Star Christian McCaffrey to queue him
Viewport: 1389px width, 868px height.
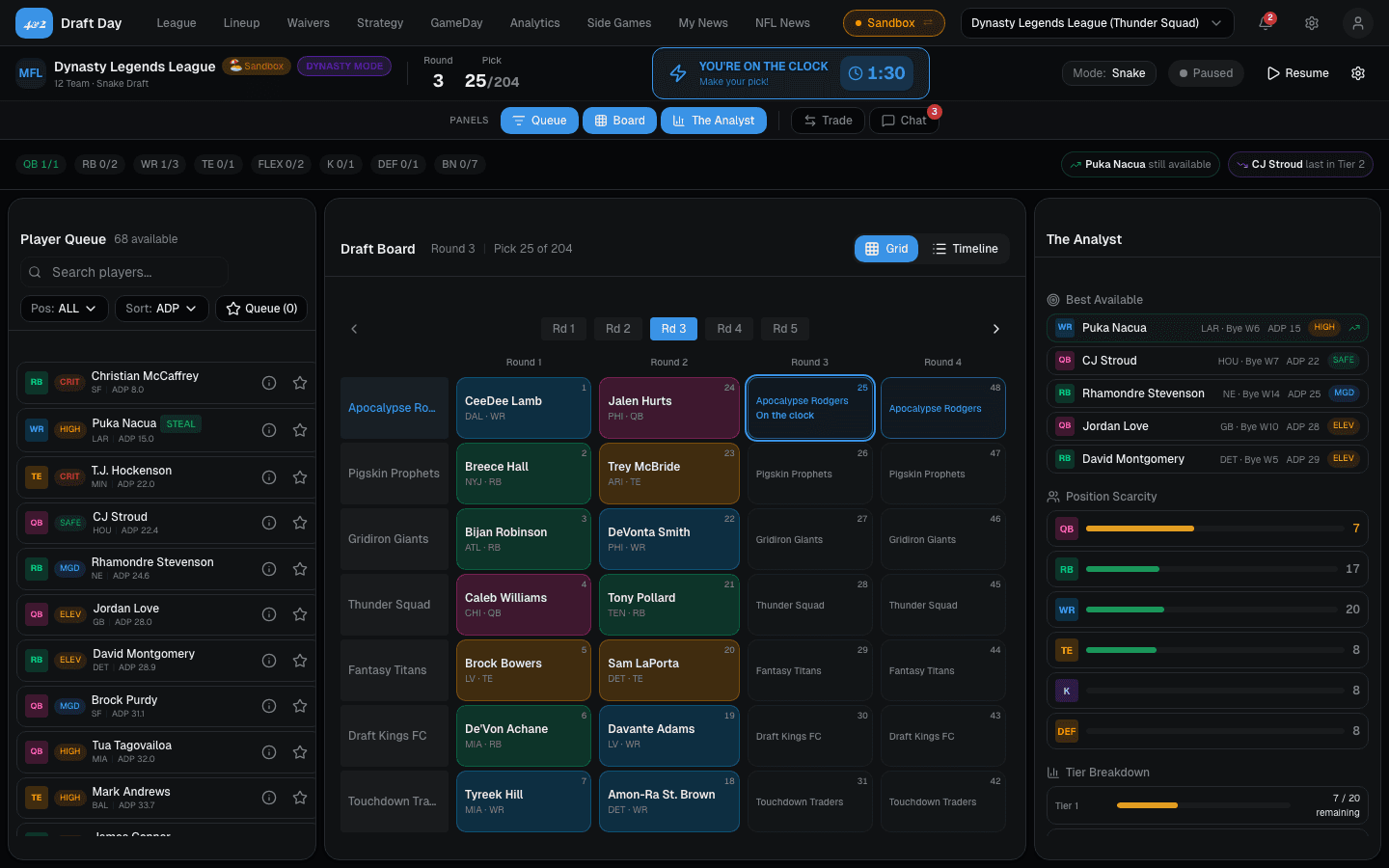coord(300,383)
